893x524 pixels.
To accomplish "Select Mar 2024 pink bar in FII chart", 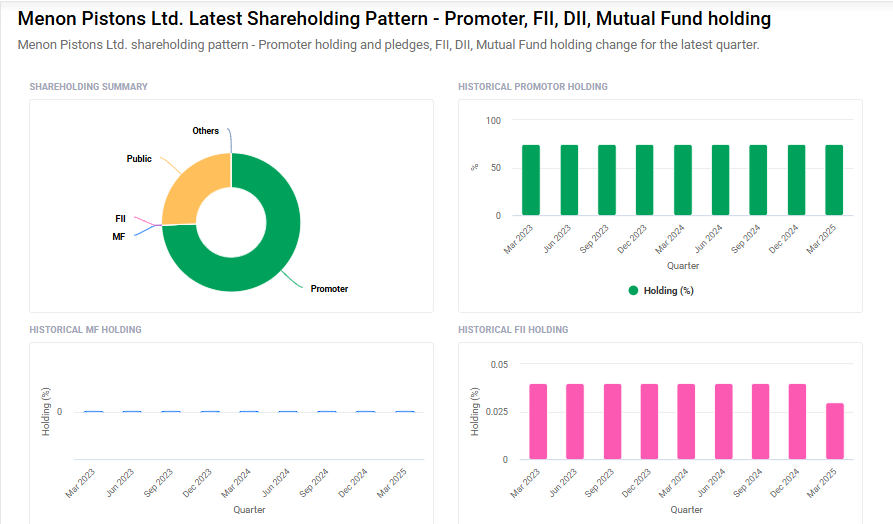I will pyautogui.click(x=686, y=421).
